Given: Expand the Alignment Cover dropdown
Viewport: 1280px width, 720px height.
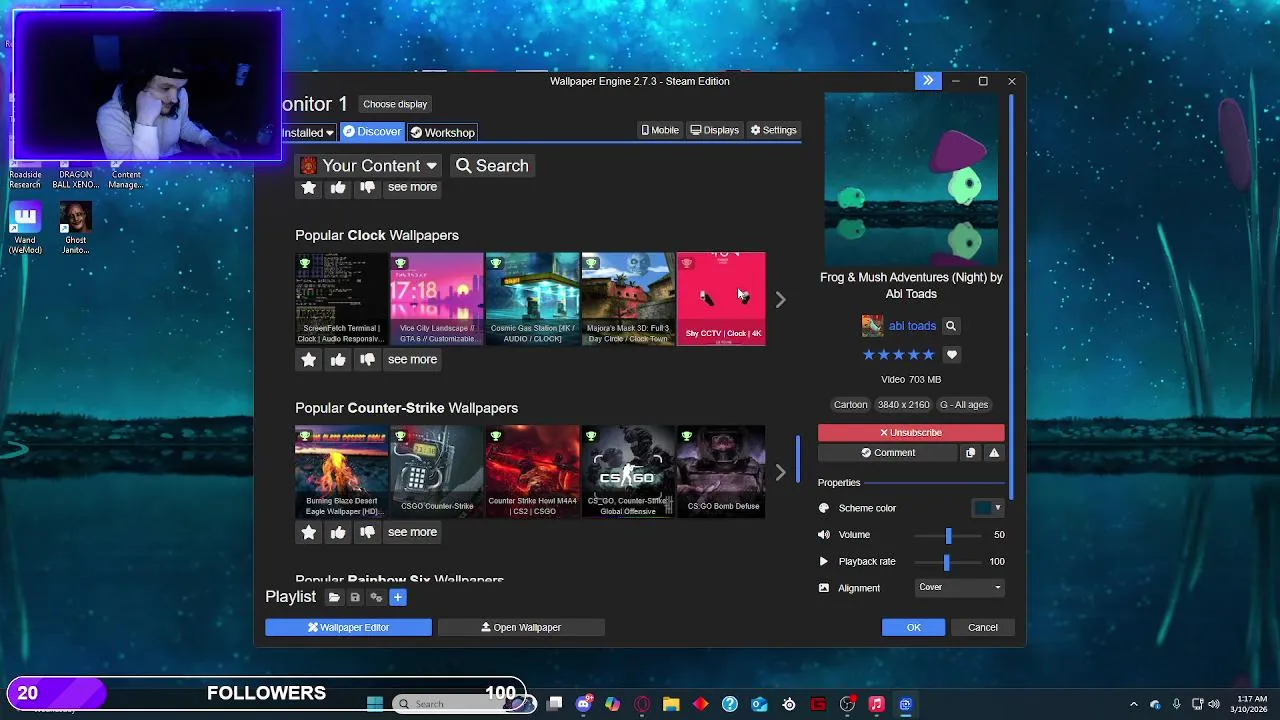Looking at the screenshot, I should [x=960, y=588].
